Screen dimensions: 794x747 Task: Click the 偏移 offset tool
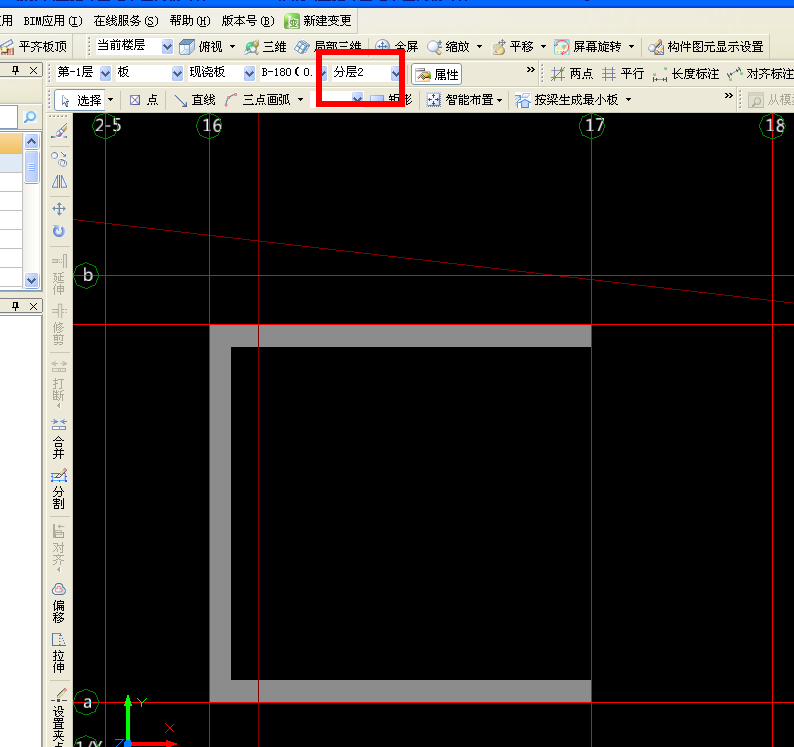(x=59, y=603)
